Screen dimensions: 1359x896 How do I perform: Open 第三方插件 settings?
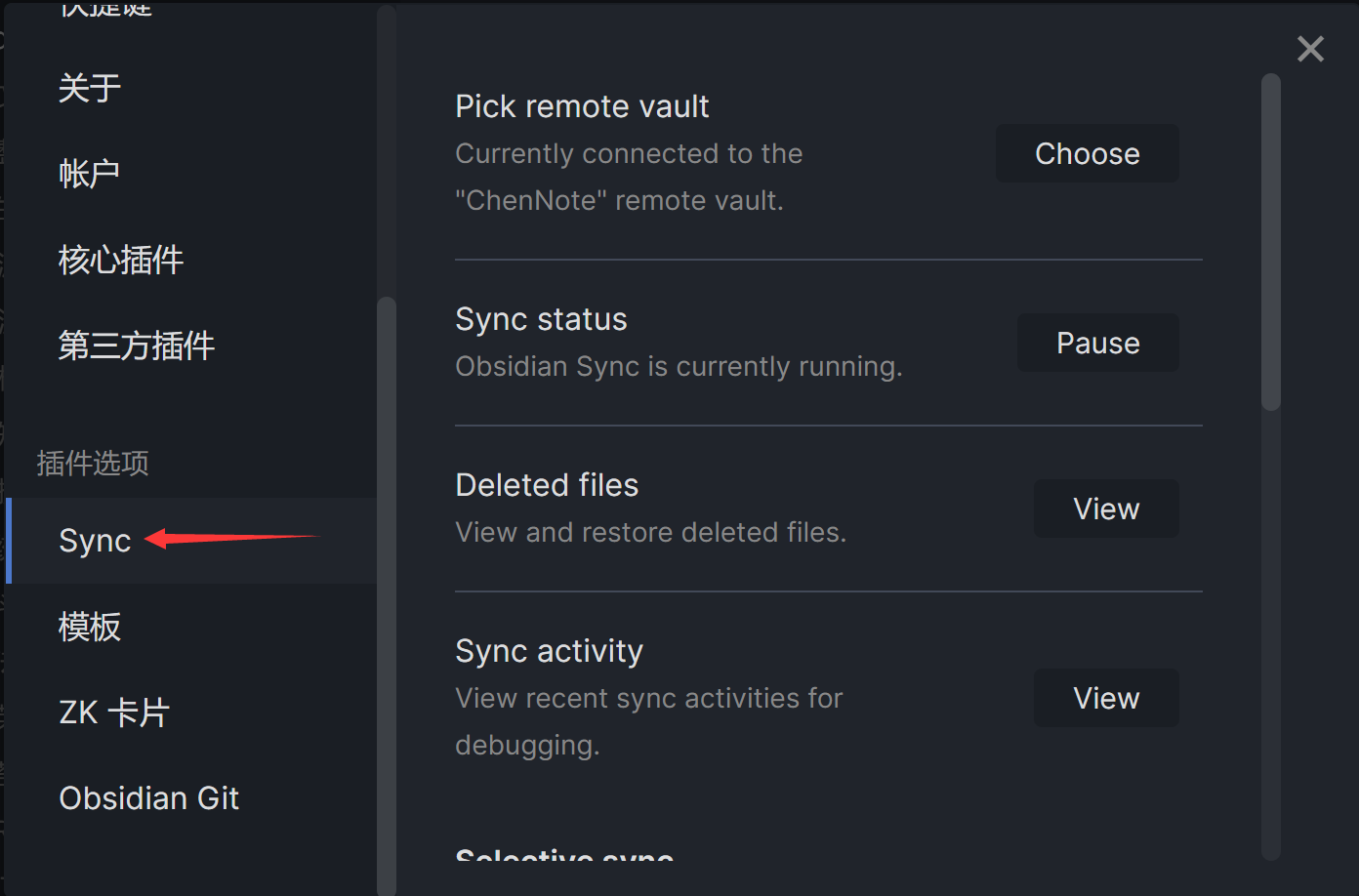137,346
